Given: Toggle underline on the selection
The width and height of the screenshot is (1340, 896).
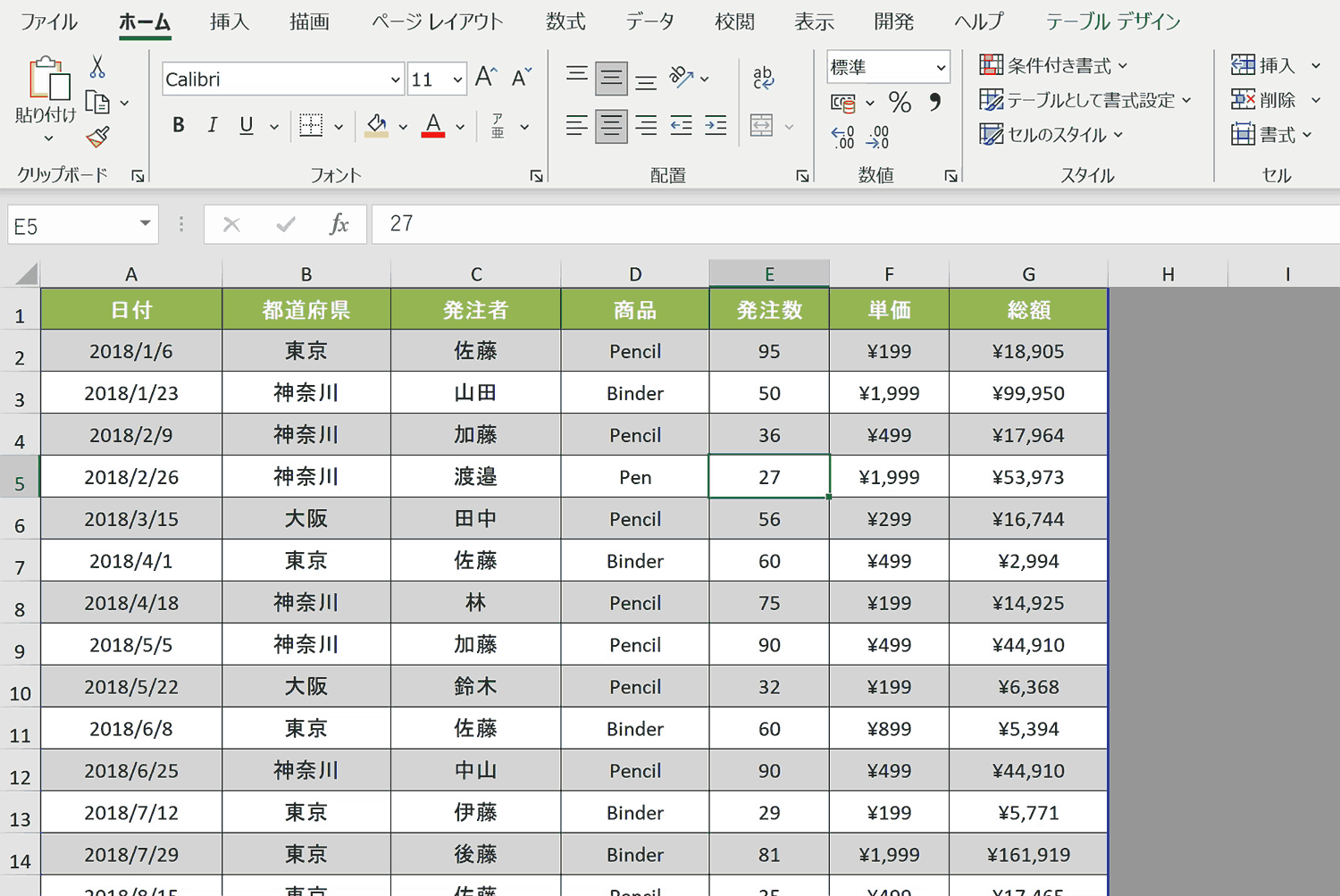Looking at the screenshot, I should 245,125.
